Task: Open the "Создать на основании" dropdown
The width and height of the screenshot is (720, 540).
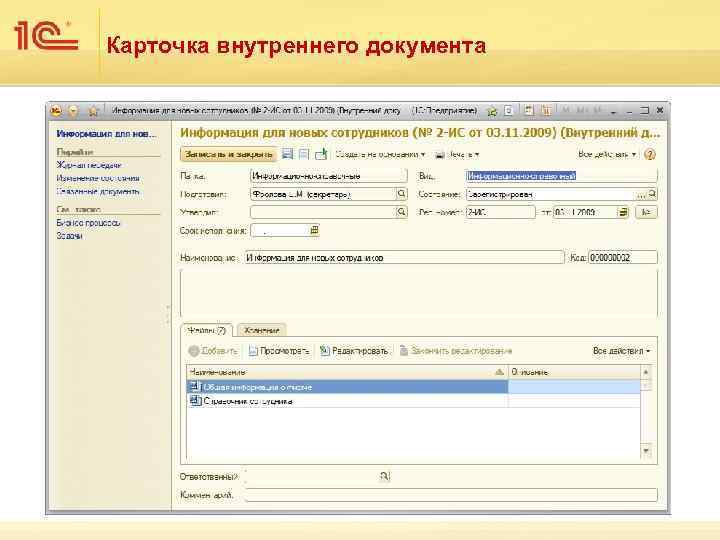Action: coord(380,154)
